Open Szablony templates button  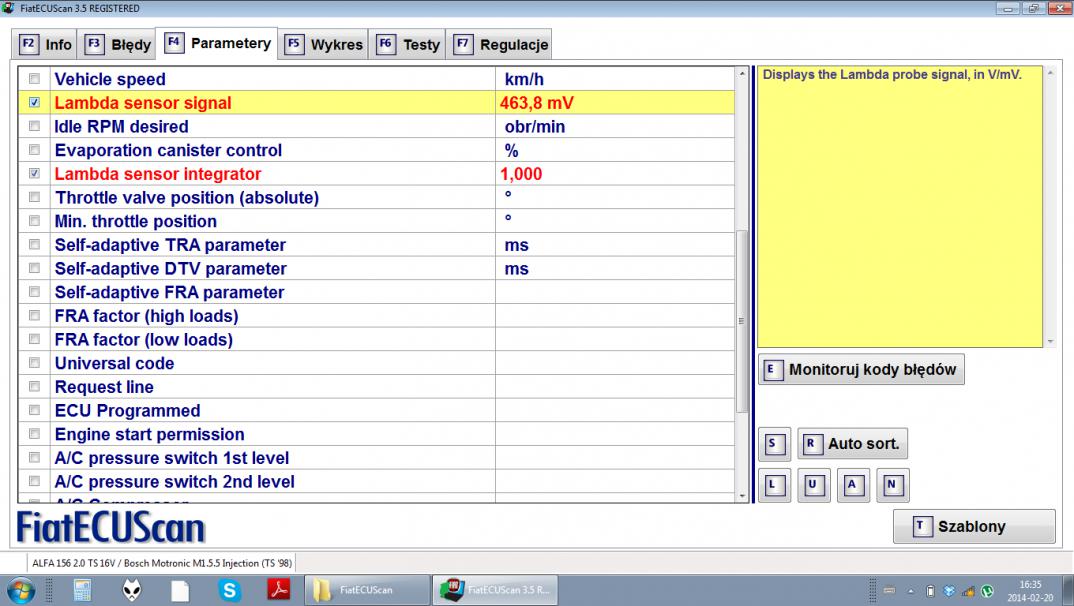pyautogui.click(x=973, y=526)
